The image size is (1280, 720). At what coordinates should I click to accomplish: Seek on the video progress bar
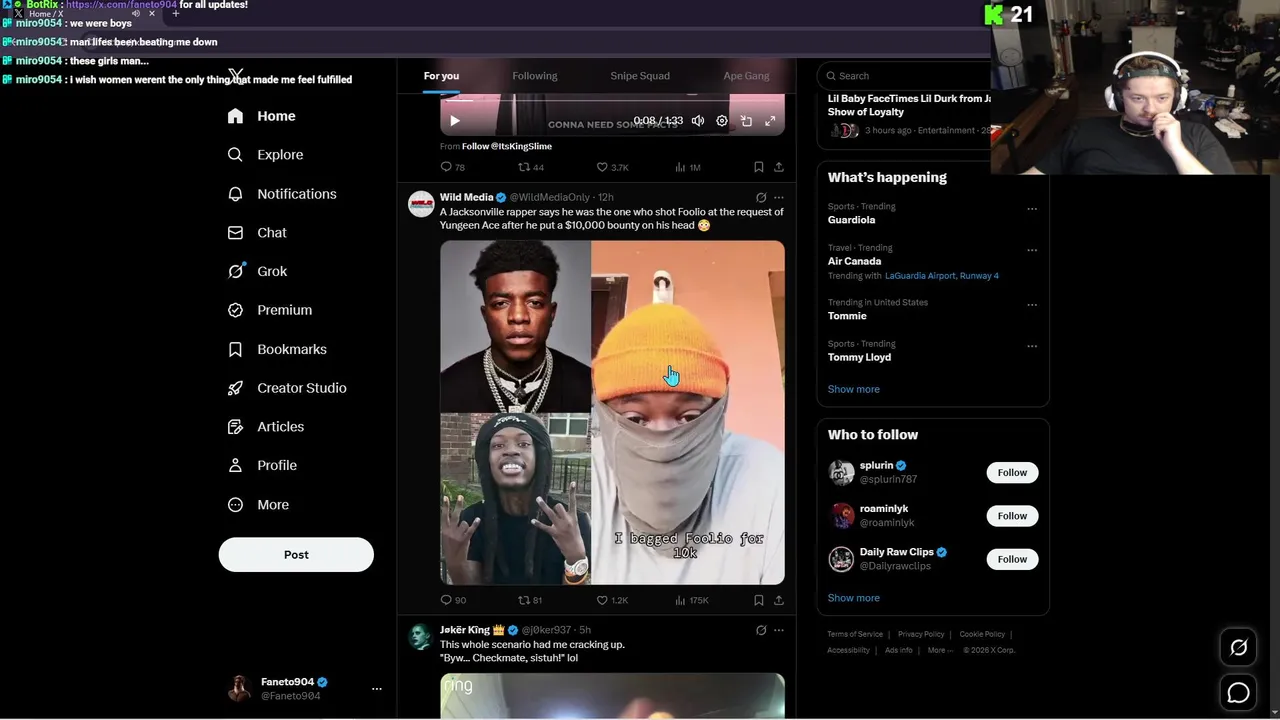[x=612, y=100]
